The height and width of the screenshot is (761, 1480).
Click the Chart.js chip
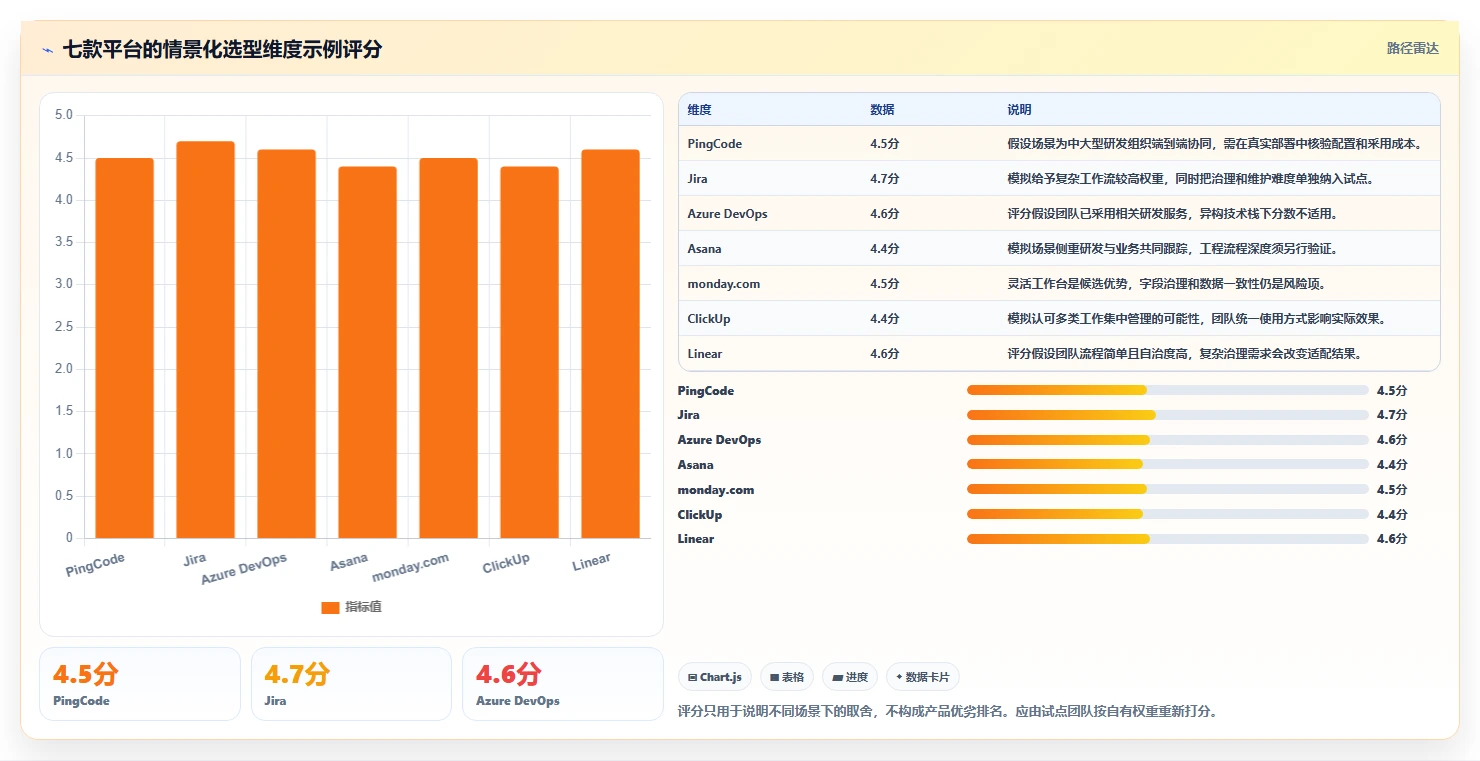715,677
